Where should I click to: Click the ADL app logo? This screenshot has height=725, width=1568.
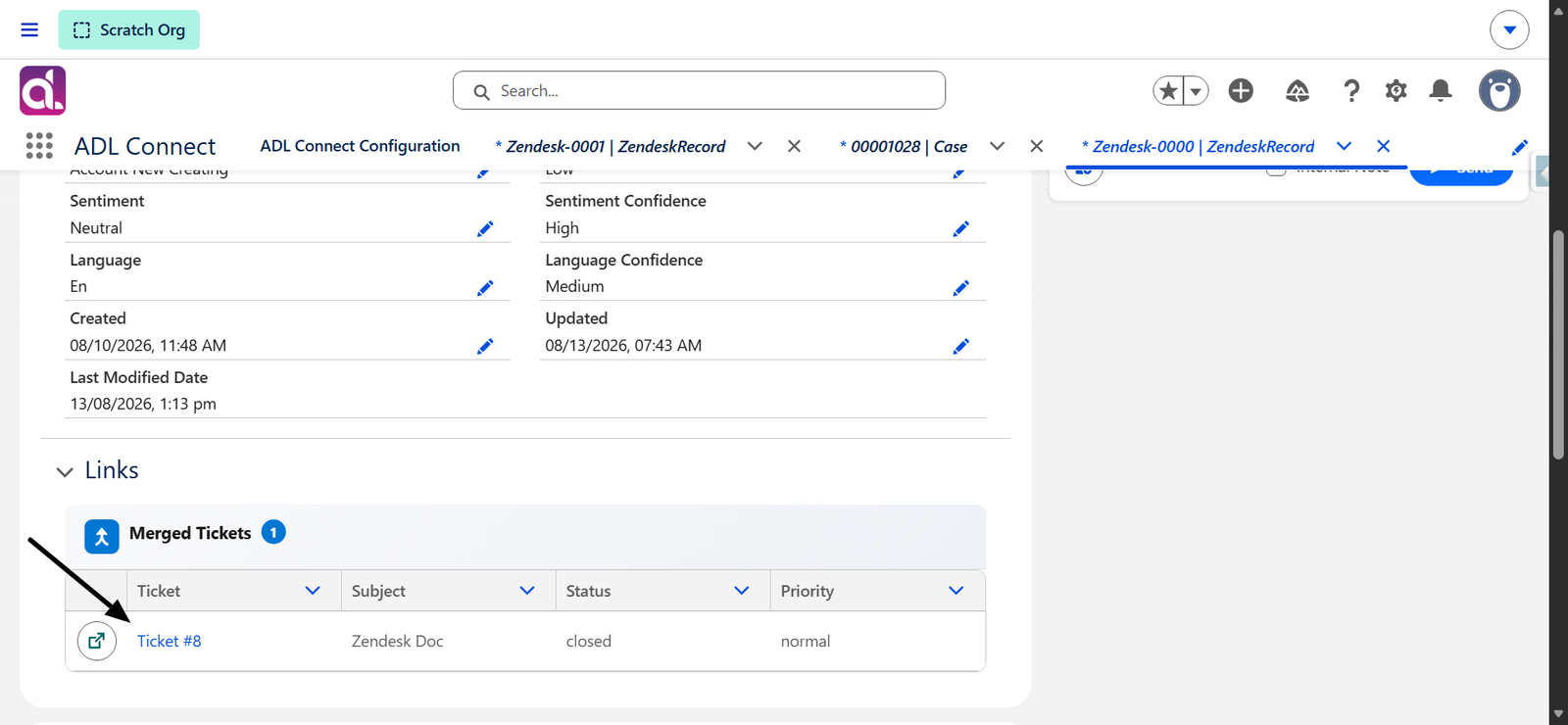coord(43,90)
